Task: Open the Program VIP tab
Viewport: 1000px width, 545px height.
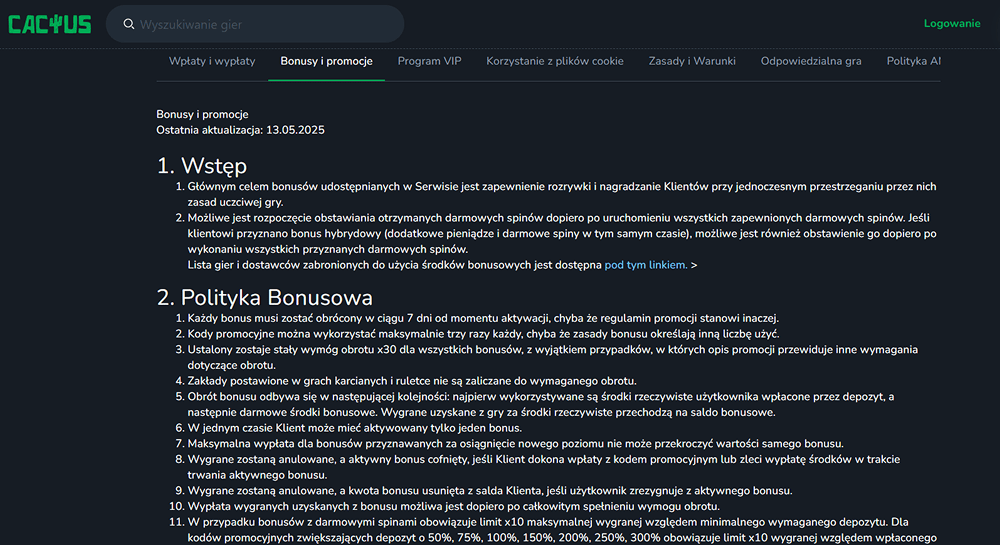Action: click(429, 61)
